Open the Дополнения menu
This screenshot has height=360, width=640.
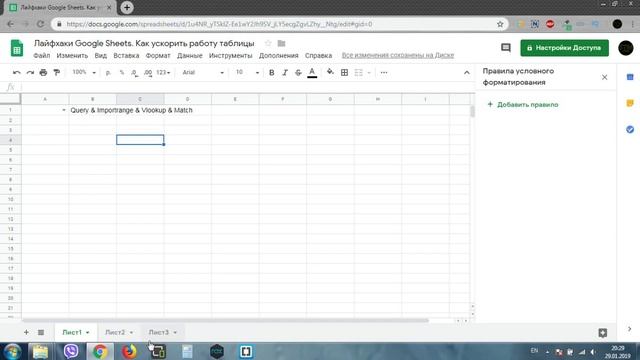click(x=278, y=56)
